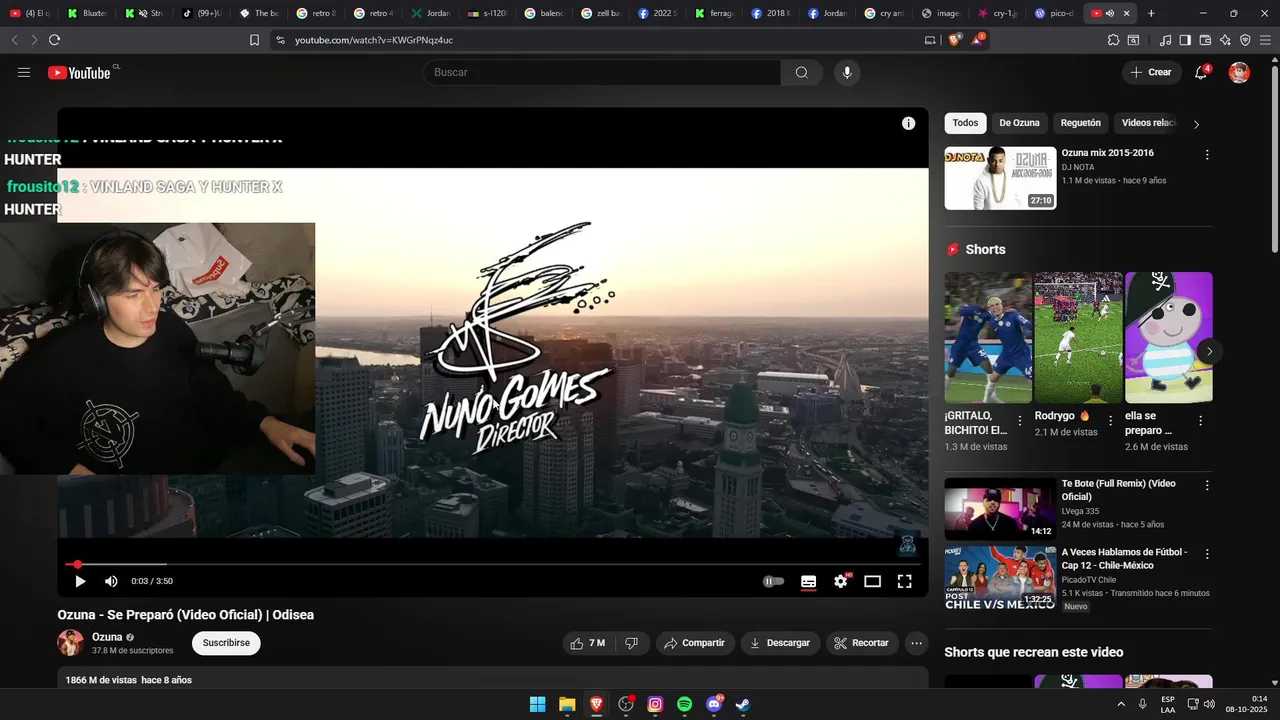Open player settings gear
1280x720 pixels.
pyautogui.click(x=841, y=581)
